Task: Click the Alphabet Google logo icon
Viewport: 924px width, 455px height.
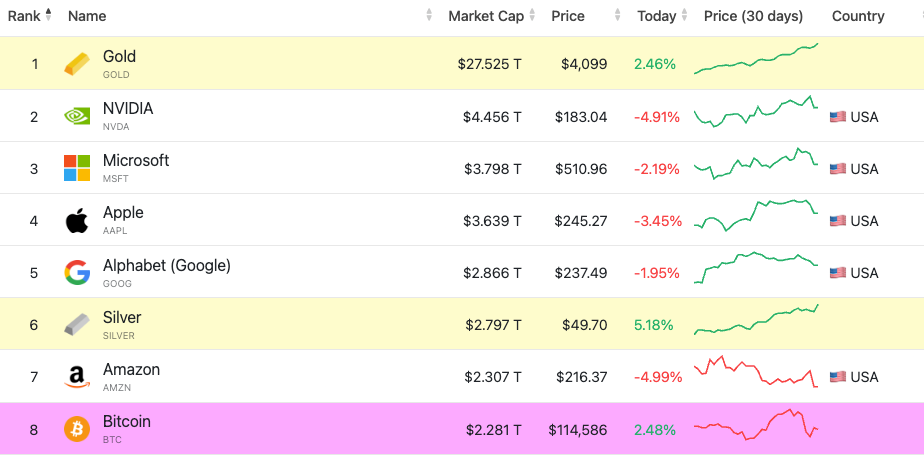Action: pyautogui.click(x=77, y=273)
